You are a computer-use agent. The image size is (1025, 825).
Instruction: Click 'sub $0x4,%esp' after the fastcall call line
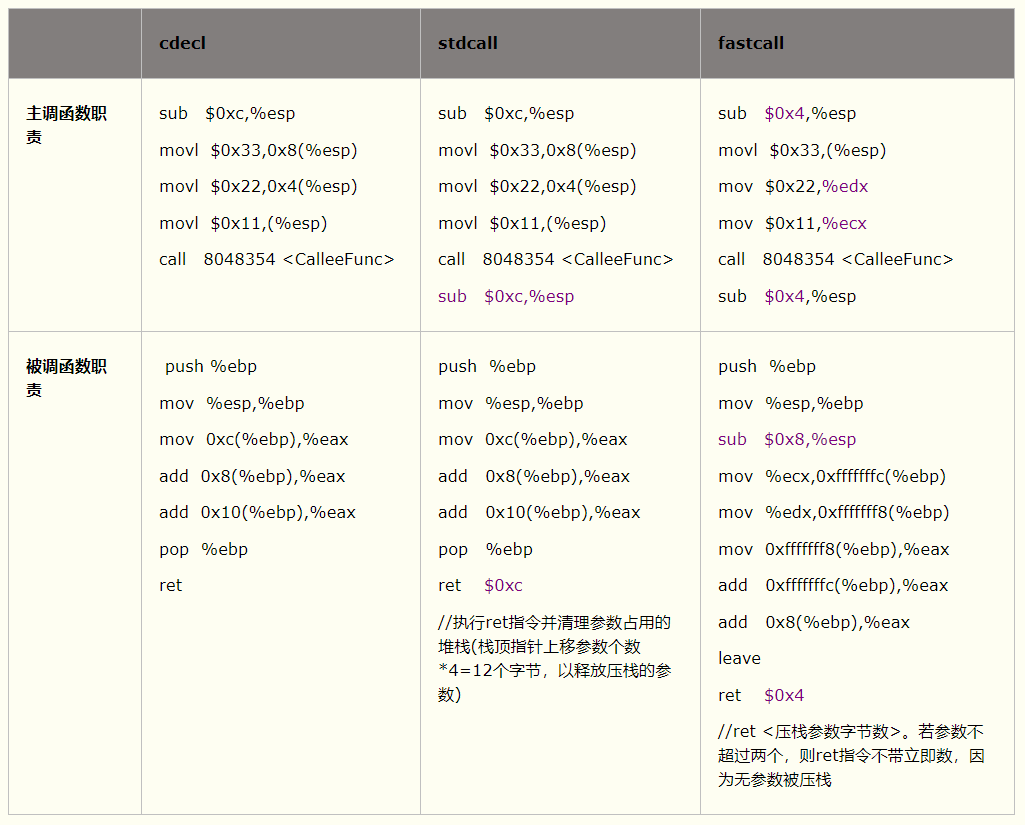787,297
